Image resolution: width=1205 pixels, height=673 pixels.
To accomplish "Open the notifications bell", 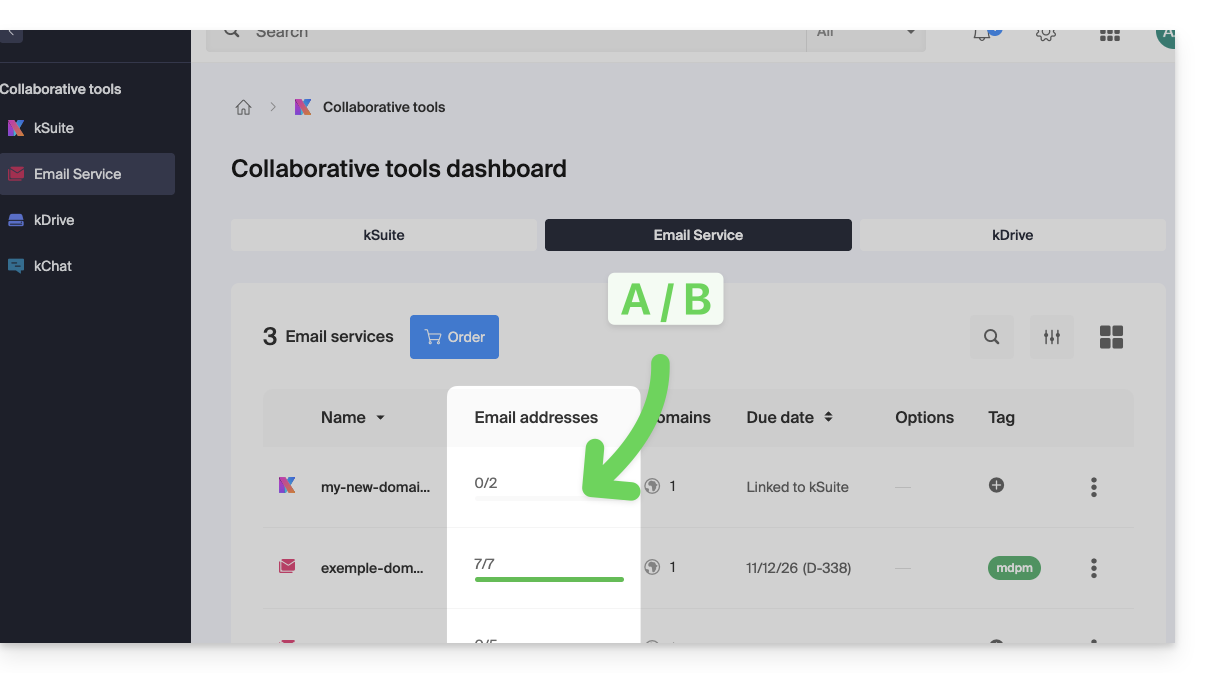I will pos(982,34).
